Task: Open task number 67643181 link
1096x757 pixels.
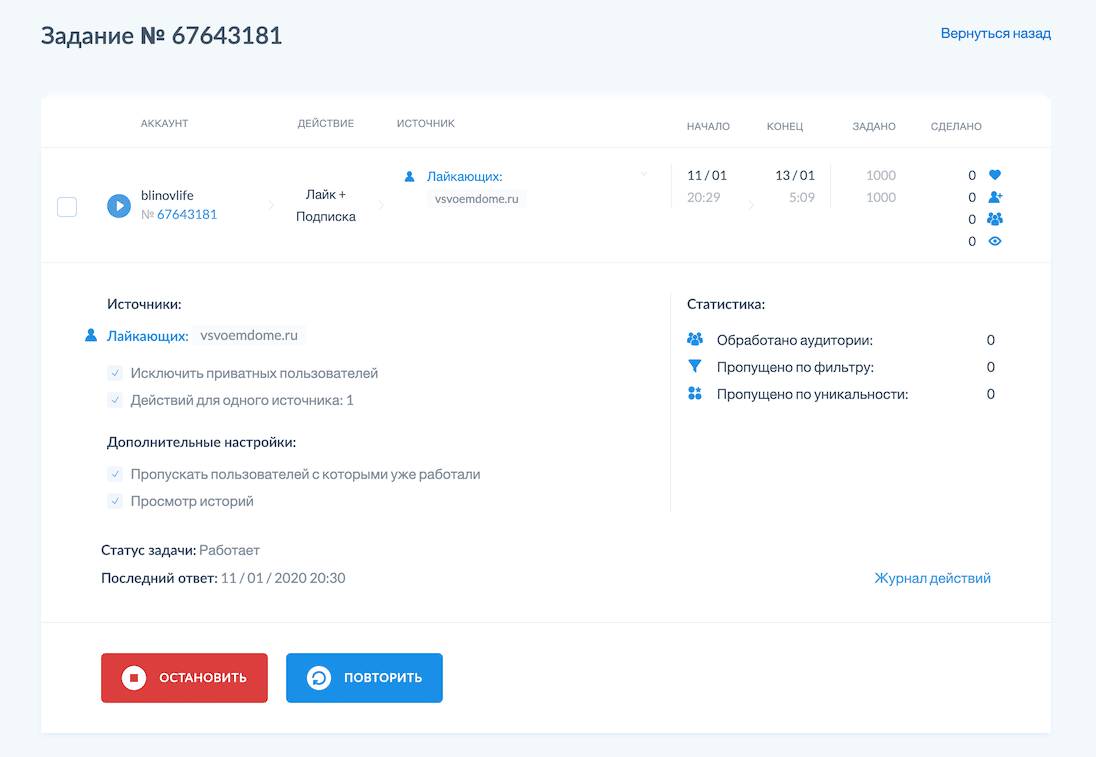Action: point(186,214)
